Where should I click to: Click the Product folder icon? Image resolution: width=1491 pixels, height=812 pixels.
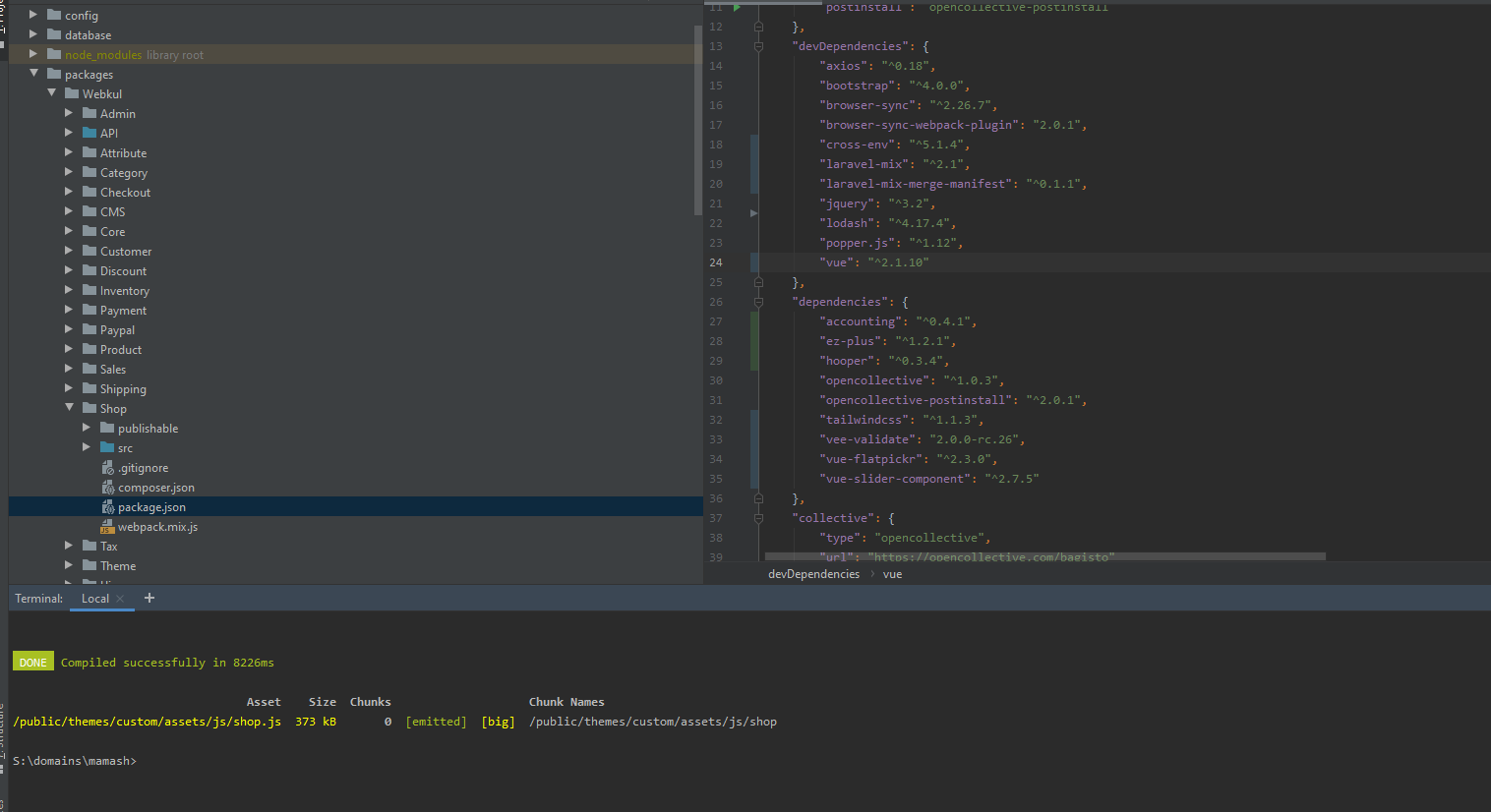[x=89, y=349]
